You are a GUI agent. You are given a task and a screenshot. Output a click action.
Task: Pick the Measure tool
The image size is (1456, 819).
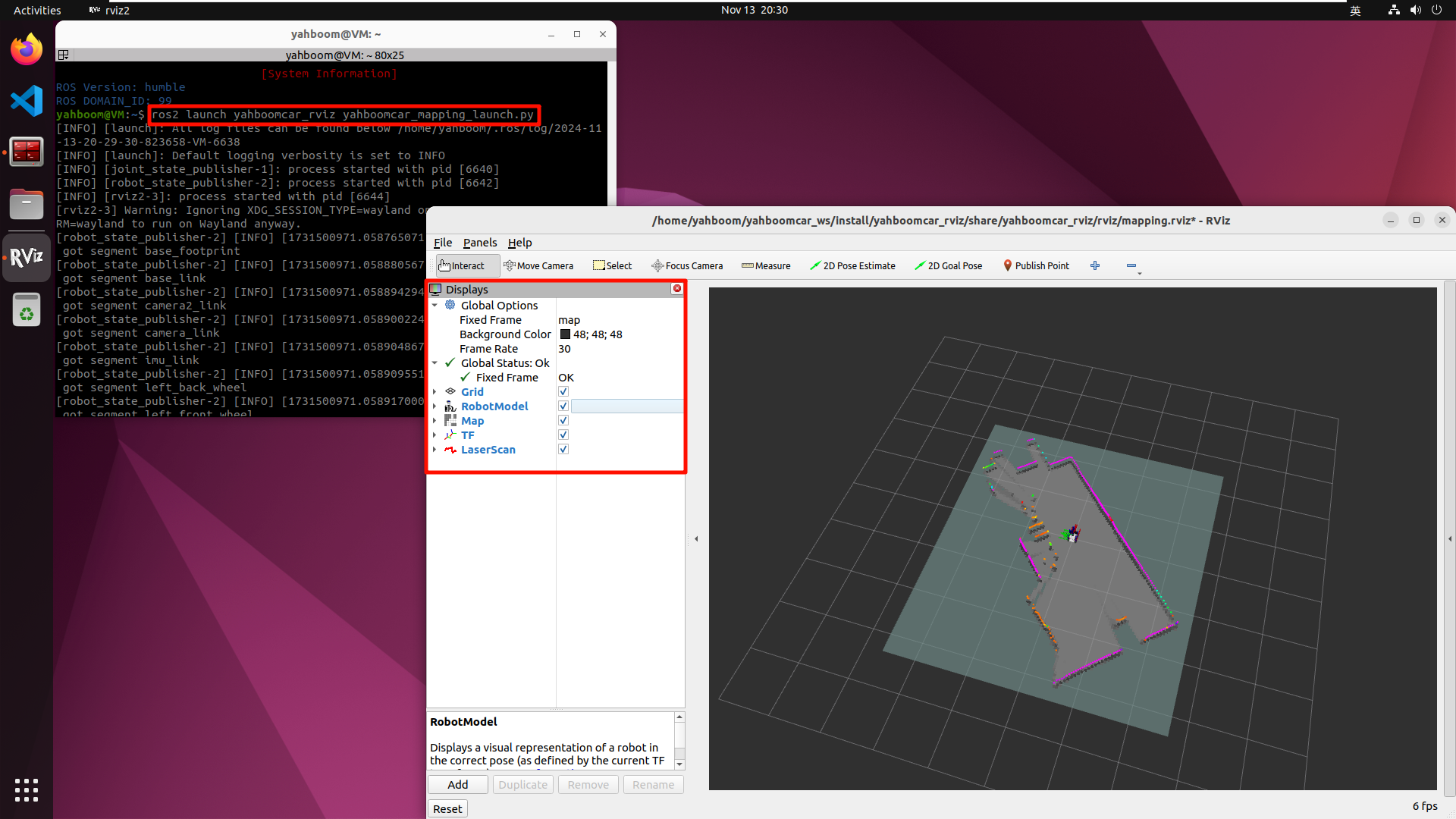click(766, 265)
